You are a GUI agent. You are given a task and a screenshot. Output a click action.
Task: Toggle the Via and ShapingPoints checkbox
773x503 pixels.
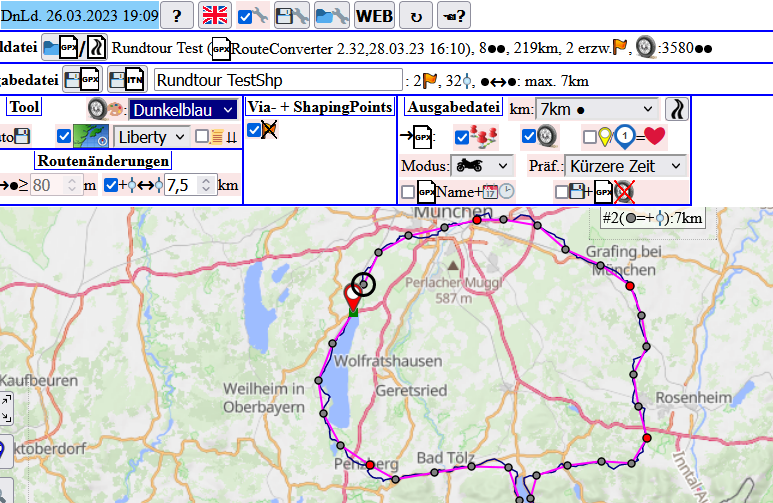tap(254, 130)
